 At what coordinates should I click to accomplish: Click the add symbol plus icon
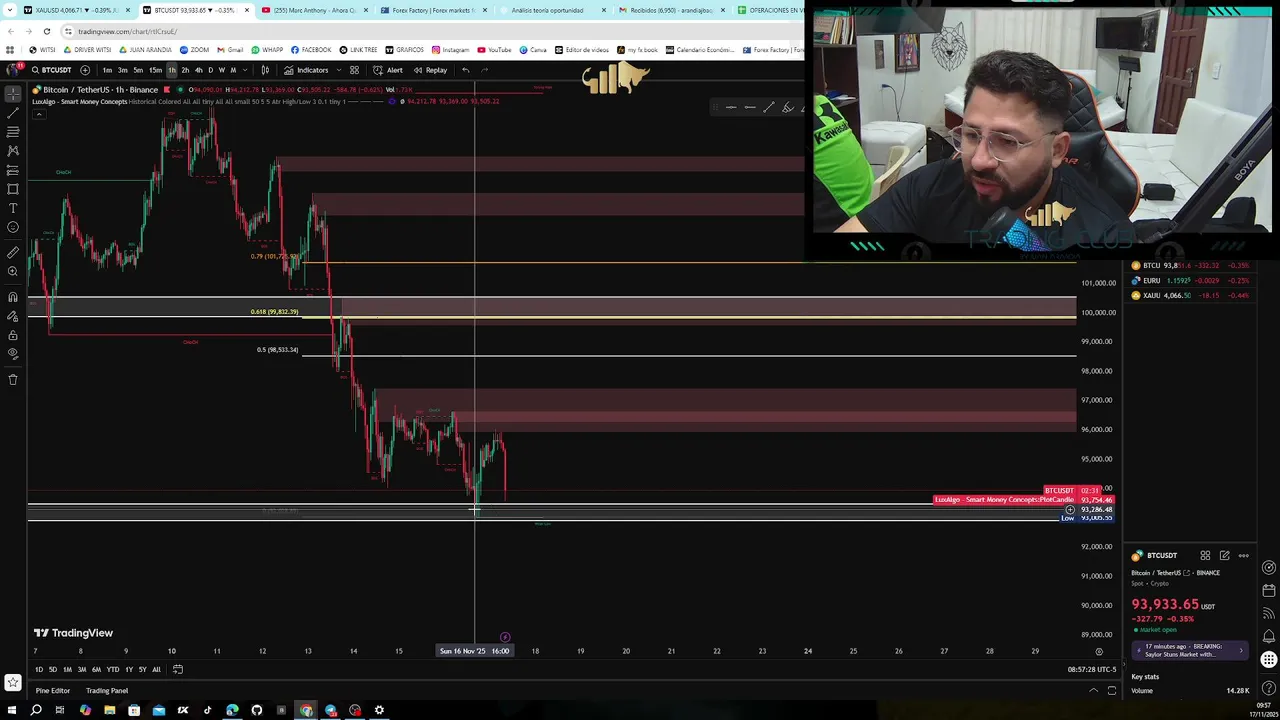click(85, 70)
